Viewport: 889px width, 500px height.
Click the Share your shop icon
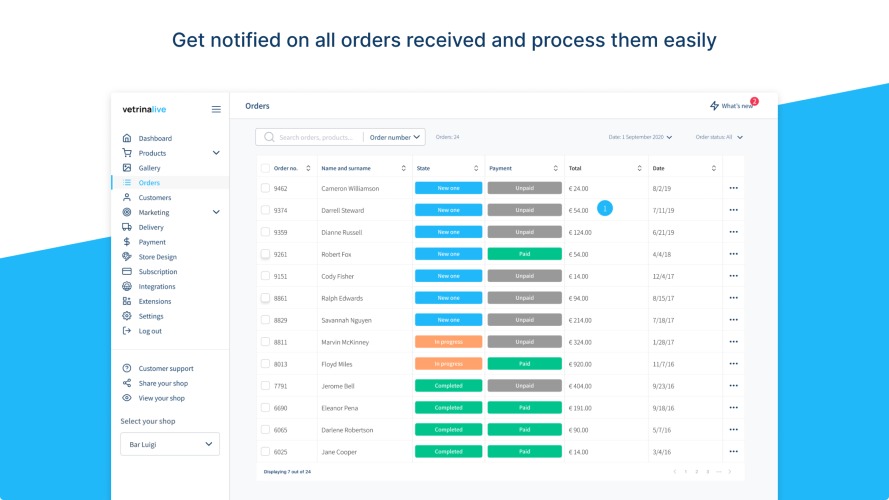(x=127, y=383)
